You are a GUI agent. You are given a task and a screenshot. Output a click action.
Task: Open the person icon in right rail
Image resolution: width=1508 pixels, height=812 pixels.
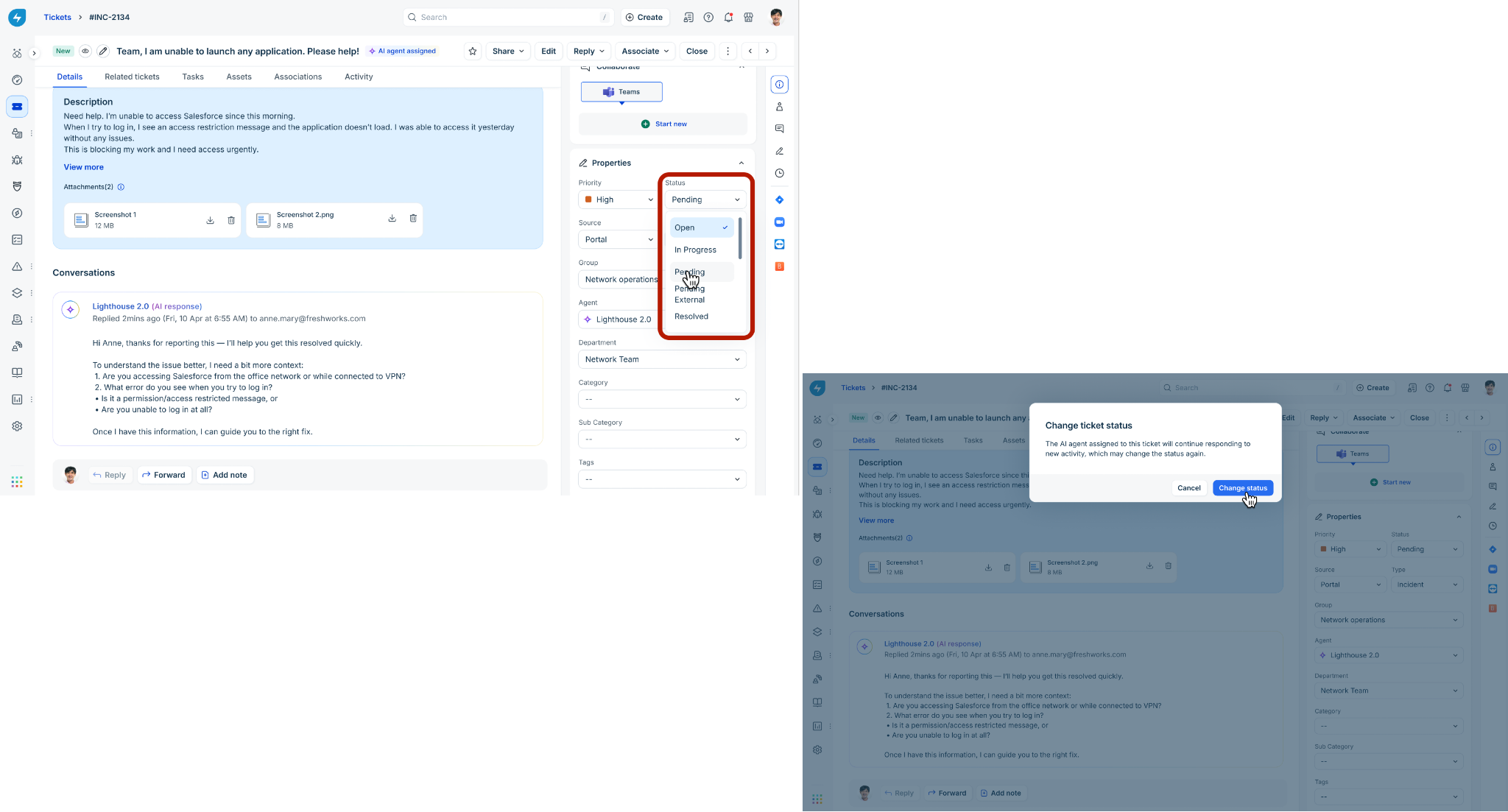coord(779,107)
